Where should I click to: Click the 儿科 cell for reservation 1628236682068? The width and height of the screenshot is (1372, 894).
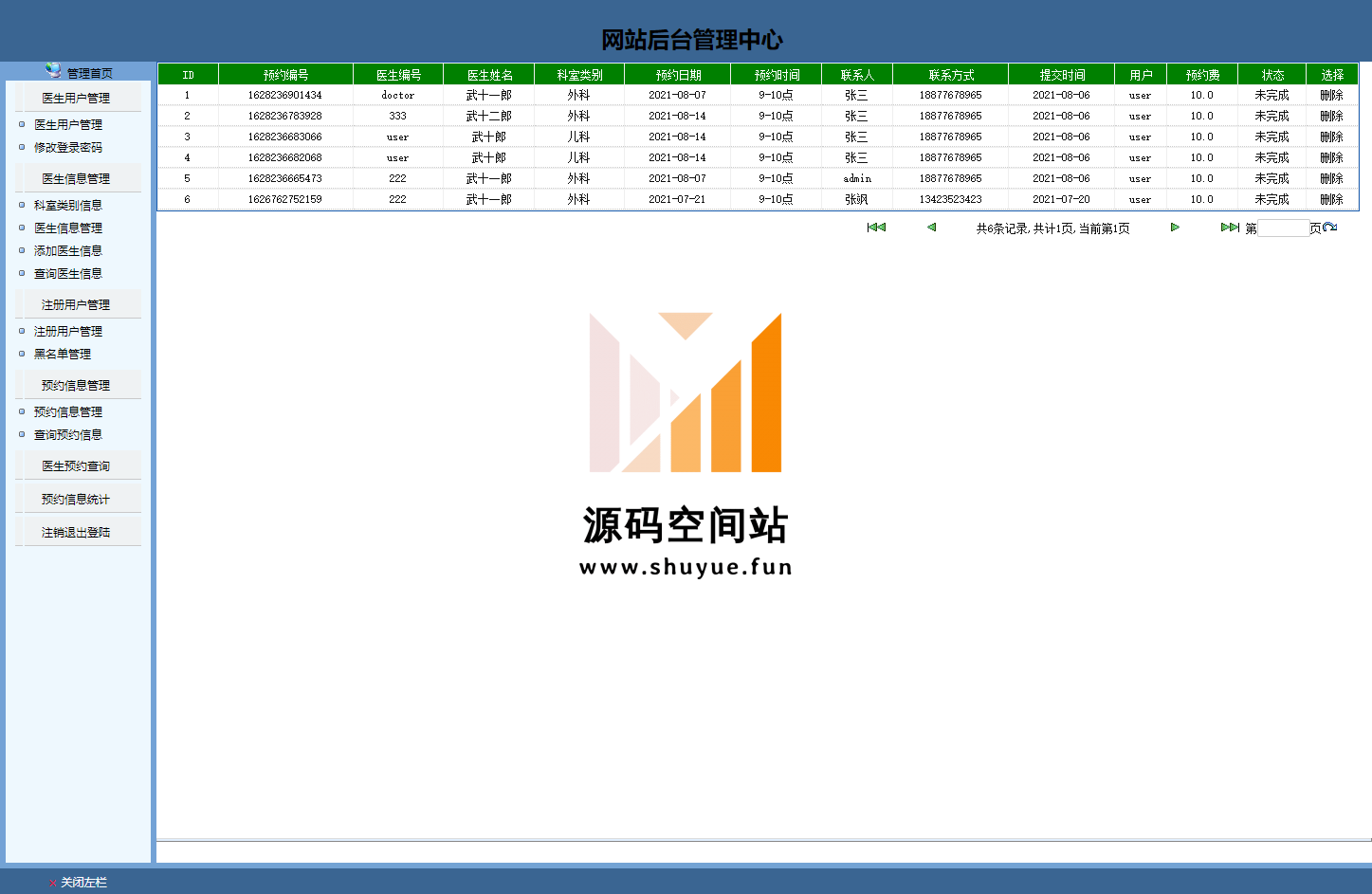(x=579, y=157)
